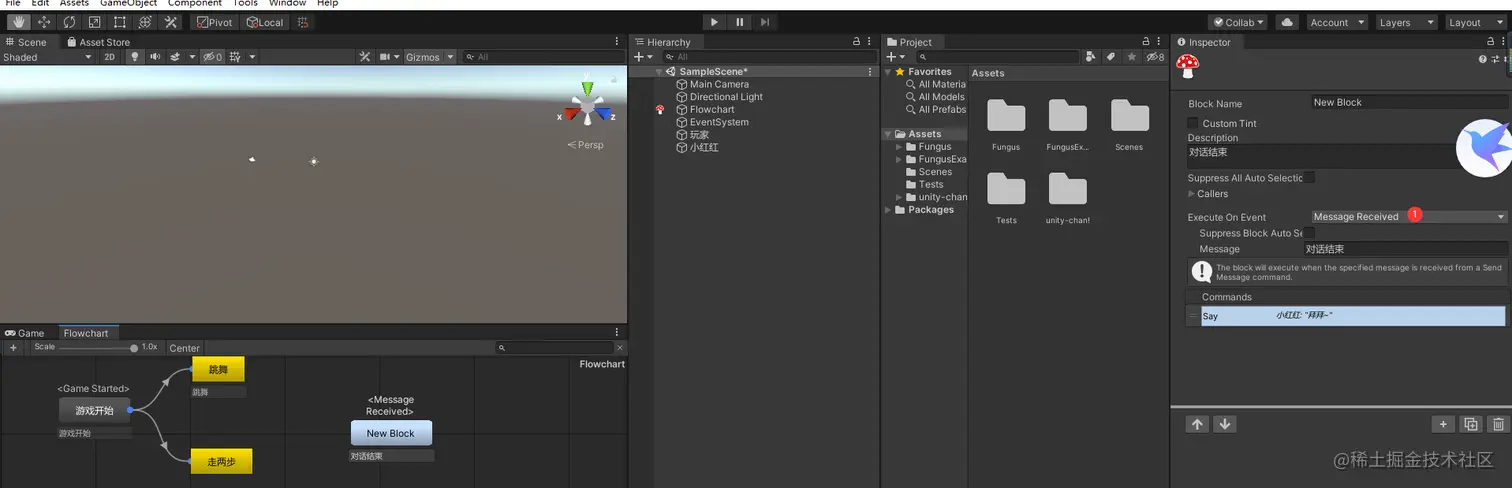Toggle scene audio speaker icon
The image size is (1512, 488).
(x=155, y=57)
